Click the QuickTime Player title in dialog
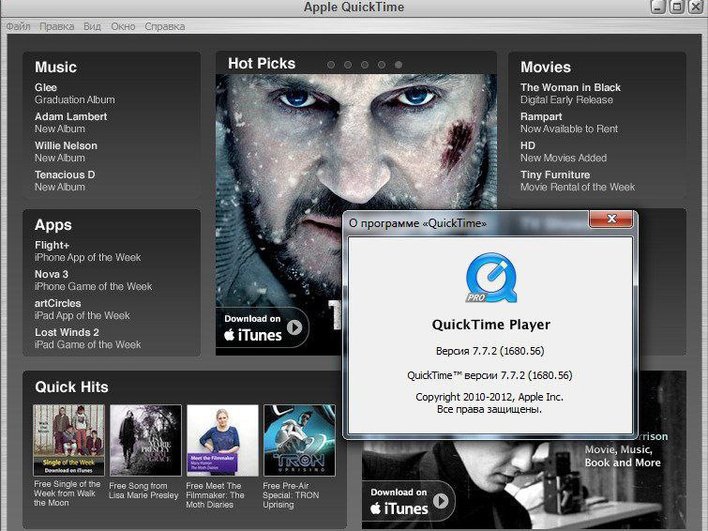708x531 pixels. point(491,325)
